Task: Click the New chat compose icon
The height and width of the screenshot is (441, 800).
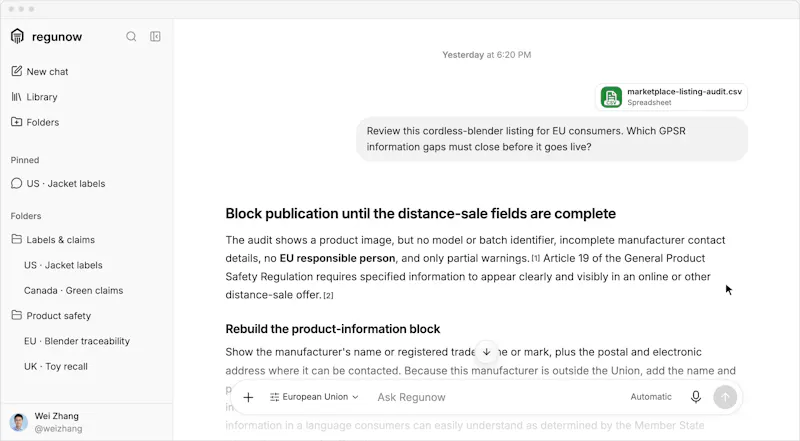Action: [17, 71]
